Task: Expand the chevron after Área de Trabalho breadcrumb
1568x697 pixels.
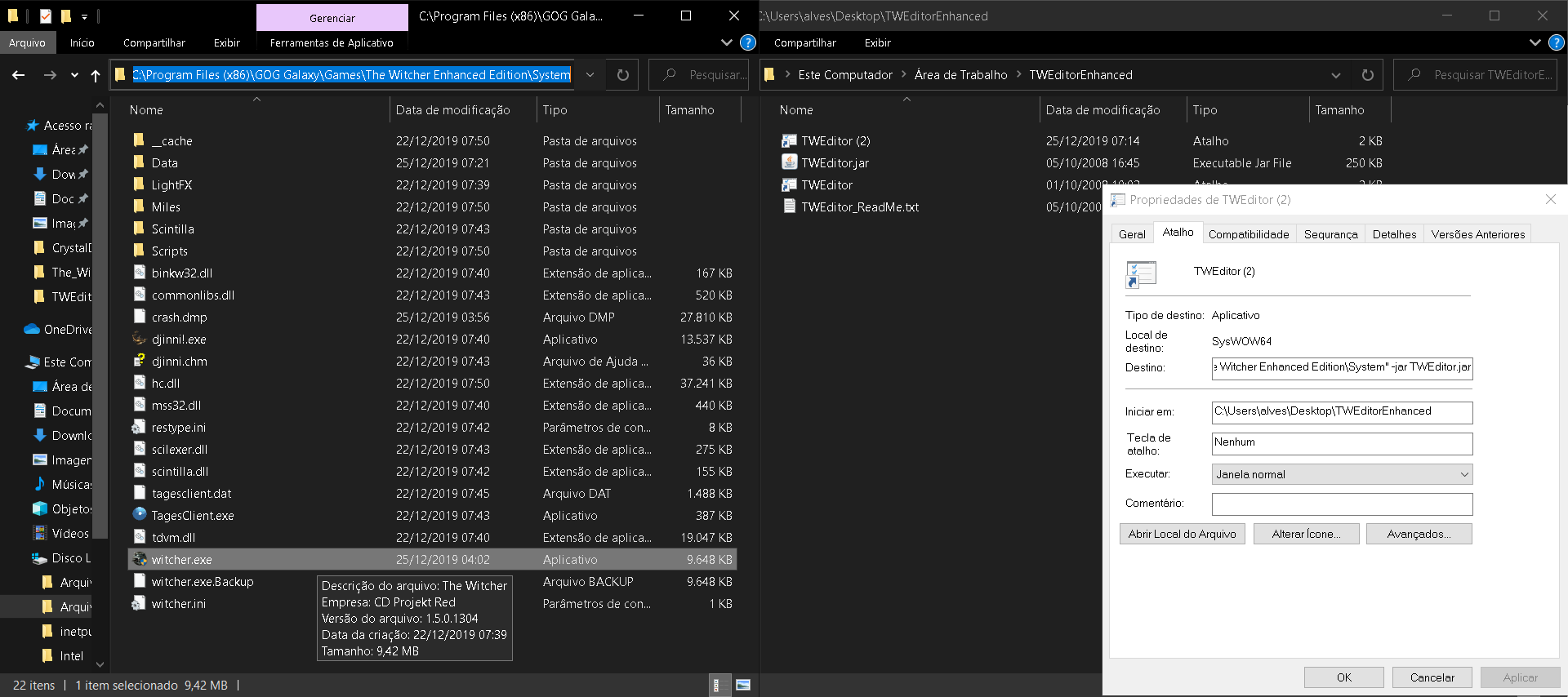Action: 1018,74
